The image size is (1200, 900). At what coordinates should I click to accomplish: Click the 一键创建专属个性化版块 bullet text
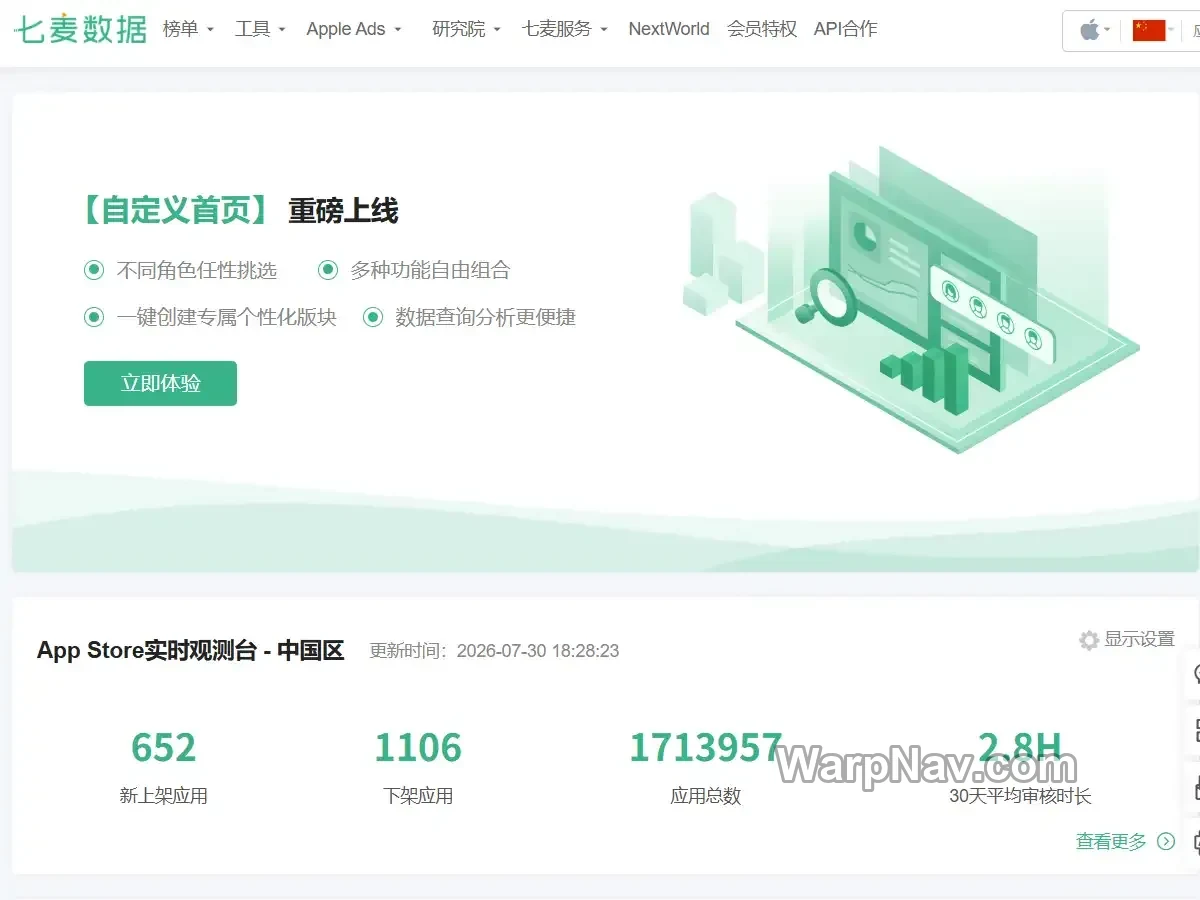(x=227, y=318)
